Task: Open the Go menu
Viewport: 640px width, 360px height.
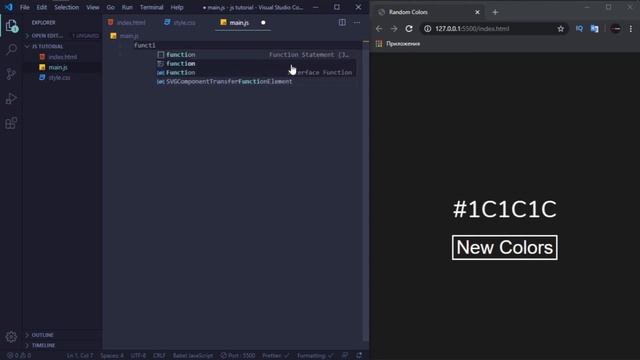Action: [111, 7]
